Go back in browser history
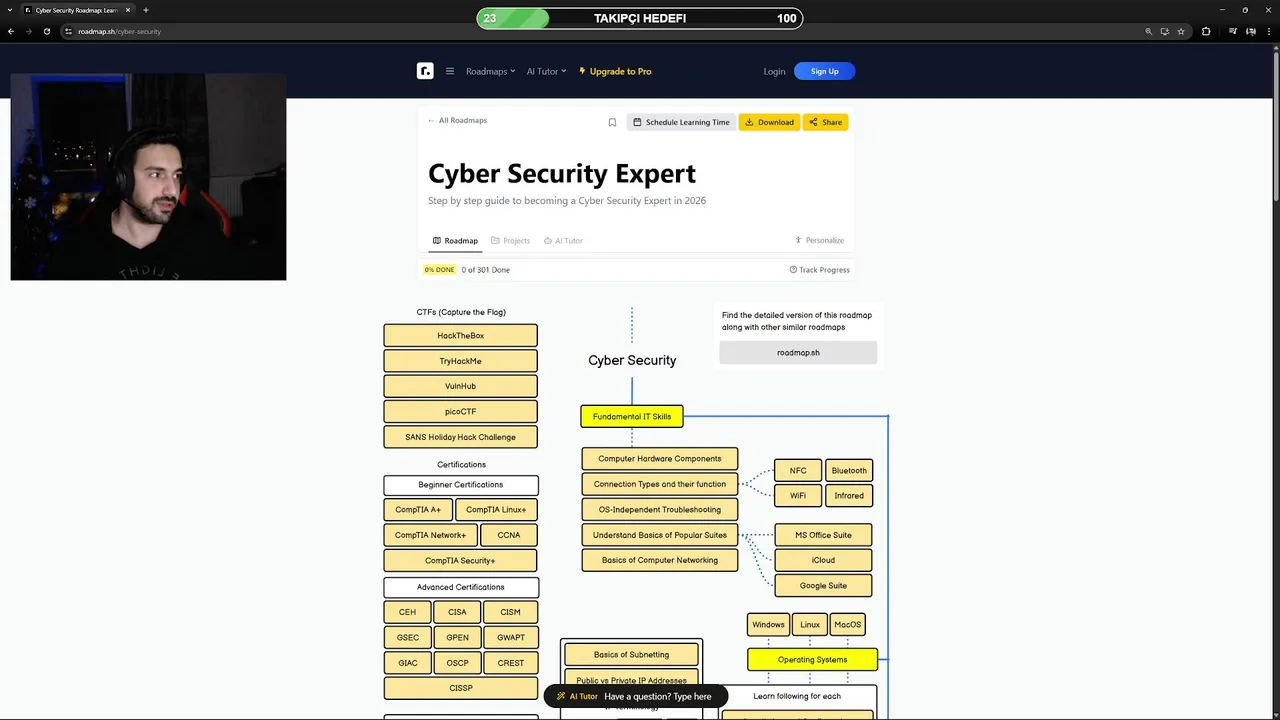 [x=11, y=31]
